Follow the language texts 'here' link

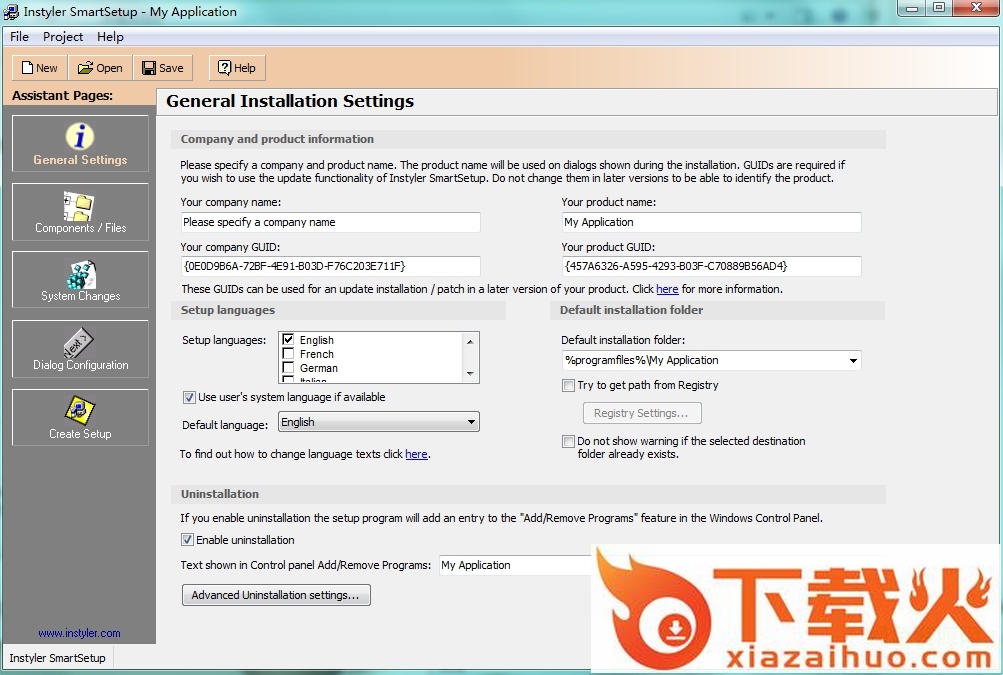tap(416, 454)
